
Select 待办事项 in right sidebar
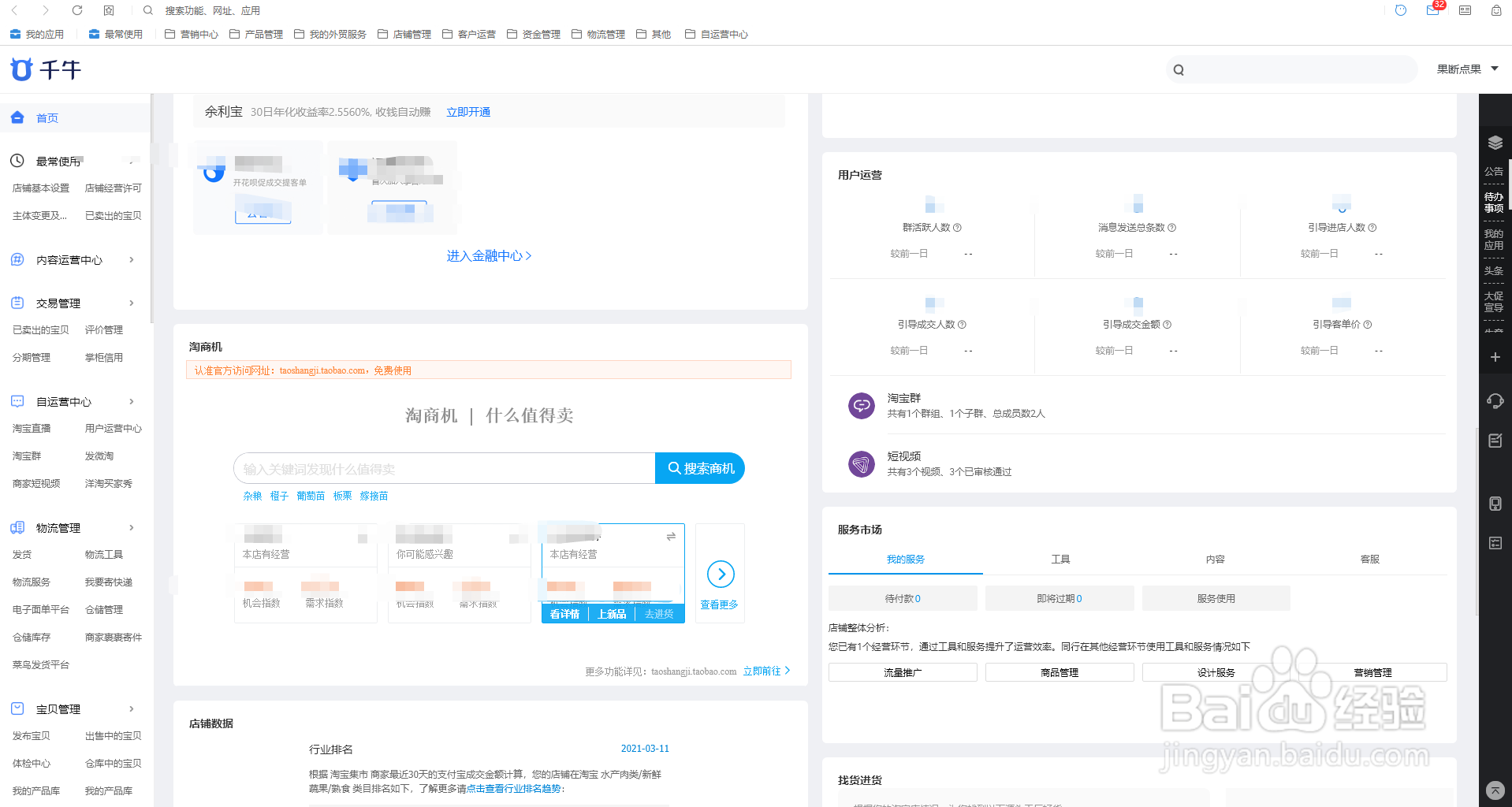[1494, 203]
